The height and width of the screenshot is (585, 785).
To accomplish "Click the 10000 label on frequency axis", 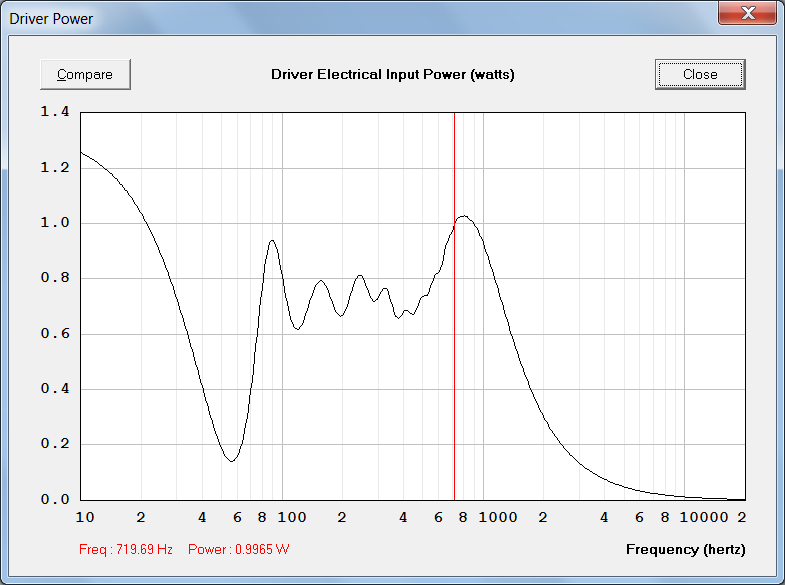I will tap(704, 517).
